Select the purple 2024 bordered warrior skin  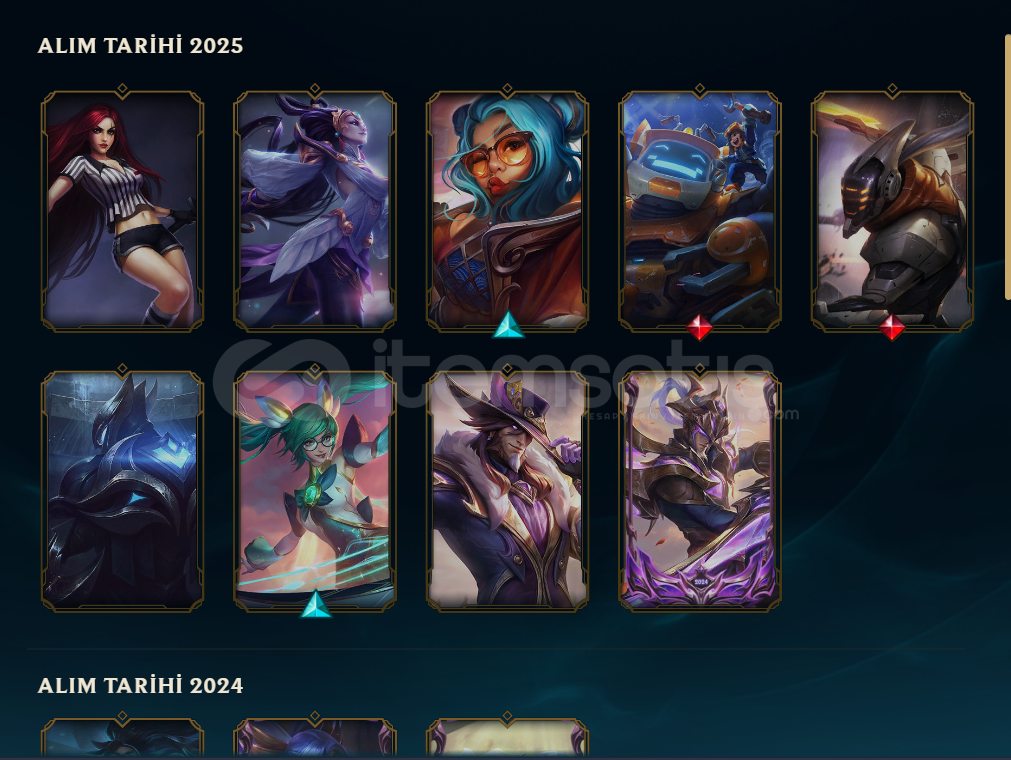click(x=700, y=491)
